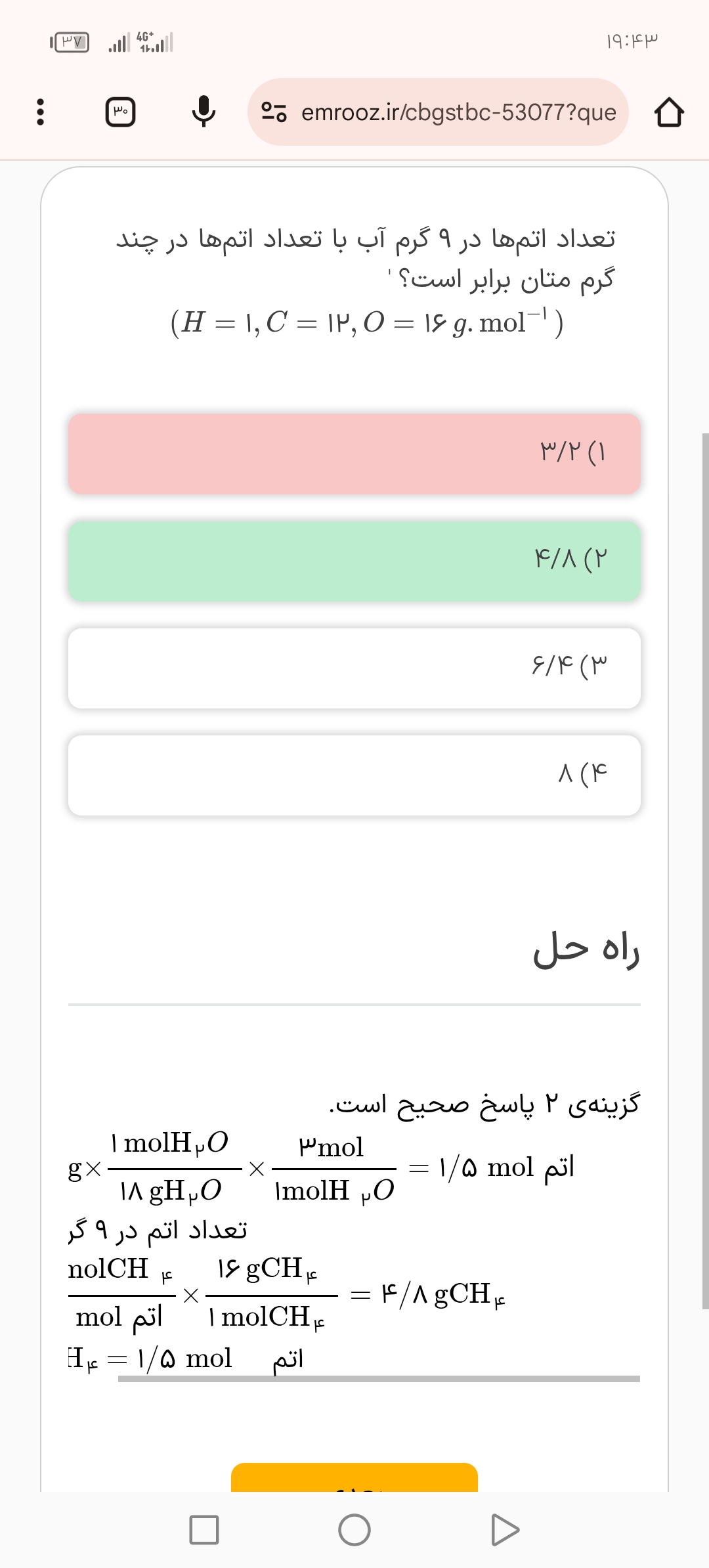Select answer option 3 (۶/۴)
This screenshot has width=709, height=1568.
pos(354,668)
